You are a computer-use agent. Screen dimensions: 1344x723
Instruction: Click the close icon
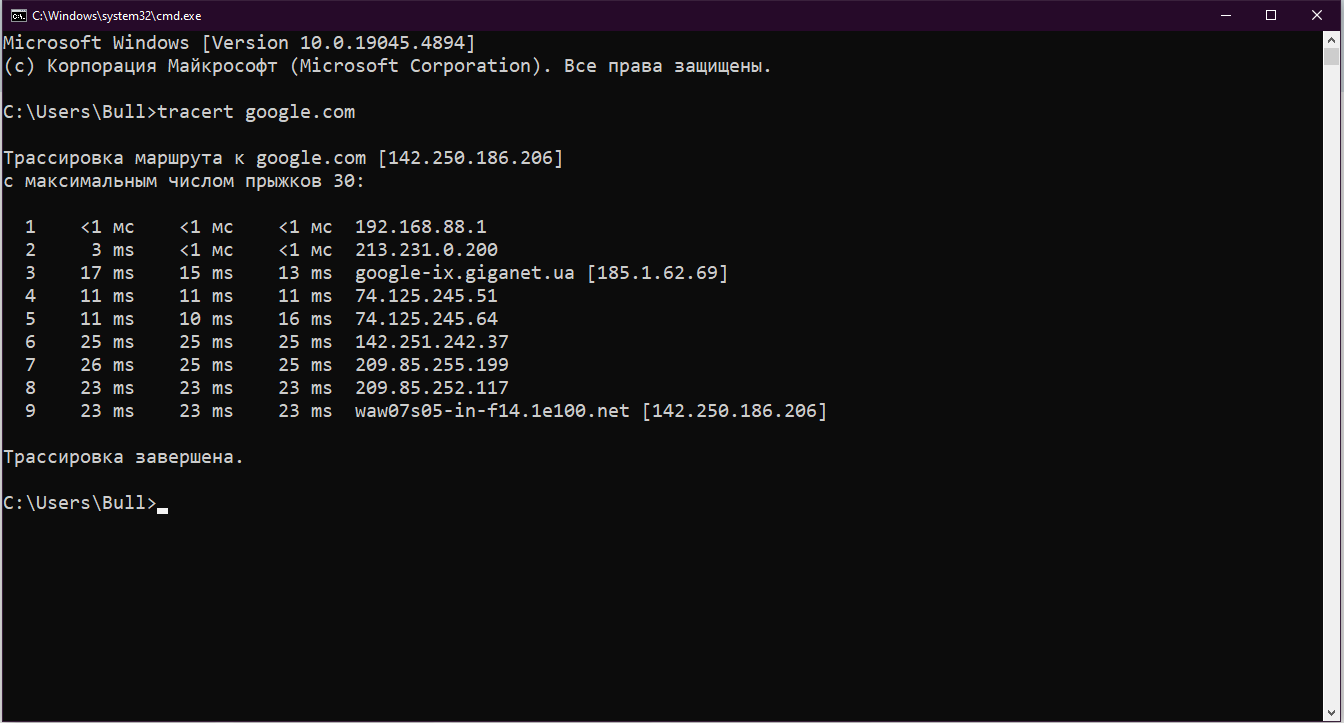tap(1317, 15)
